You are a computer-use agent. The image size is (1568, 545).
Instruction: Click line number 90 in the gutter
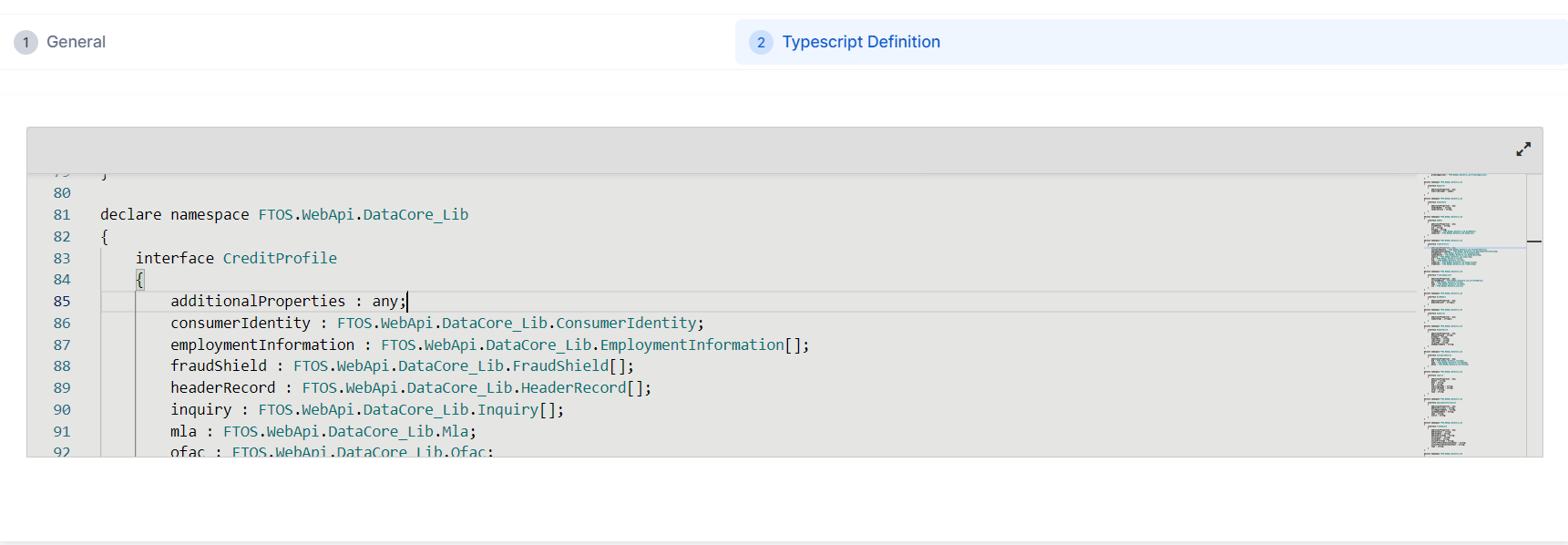tap(62, 410)
